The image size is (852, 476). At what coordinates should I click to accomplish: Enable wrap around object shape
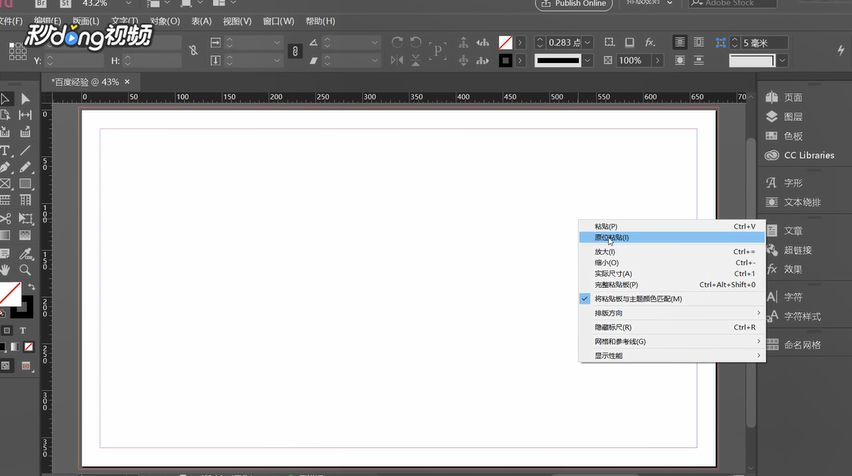[680, 60]
